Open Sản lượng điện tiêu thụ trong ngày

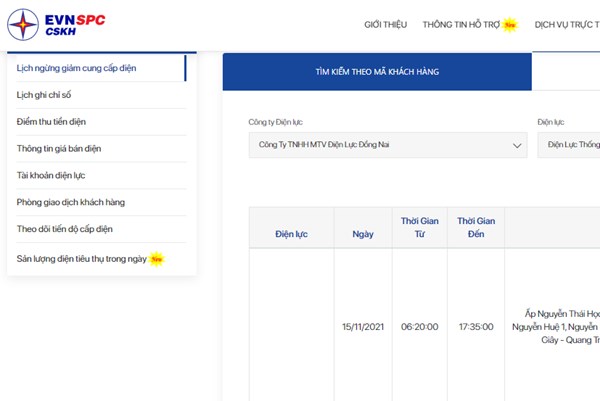point(82,259)
